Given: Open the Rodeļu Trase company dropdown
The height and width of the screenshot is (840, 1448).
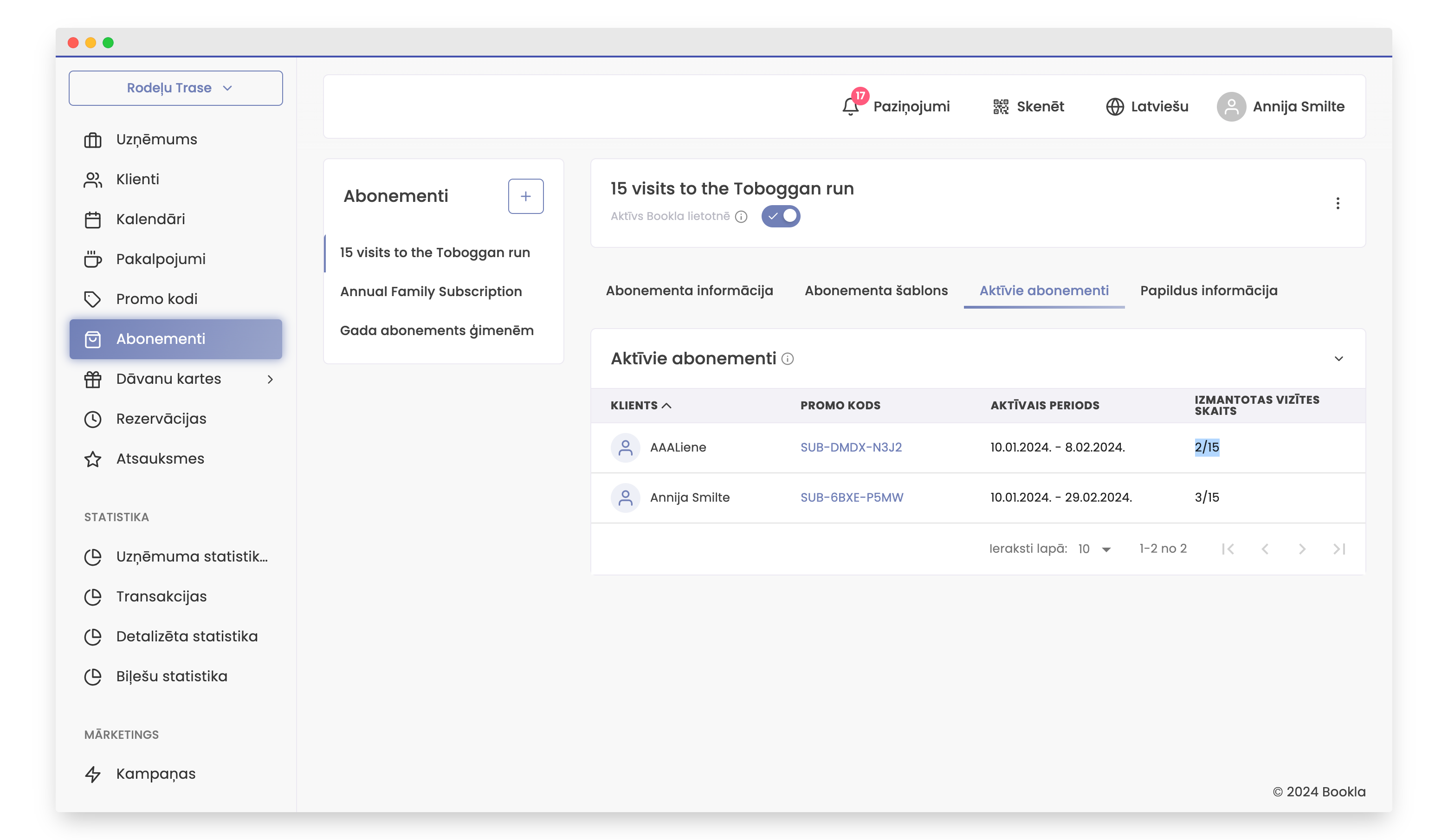Looking at the screenshot, I should [176, 89].
